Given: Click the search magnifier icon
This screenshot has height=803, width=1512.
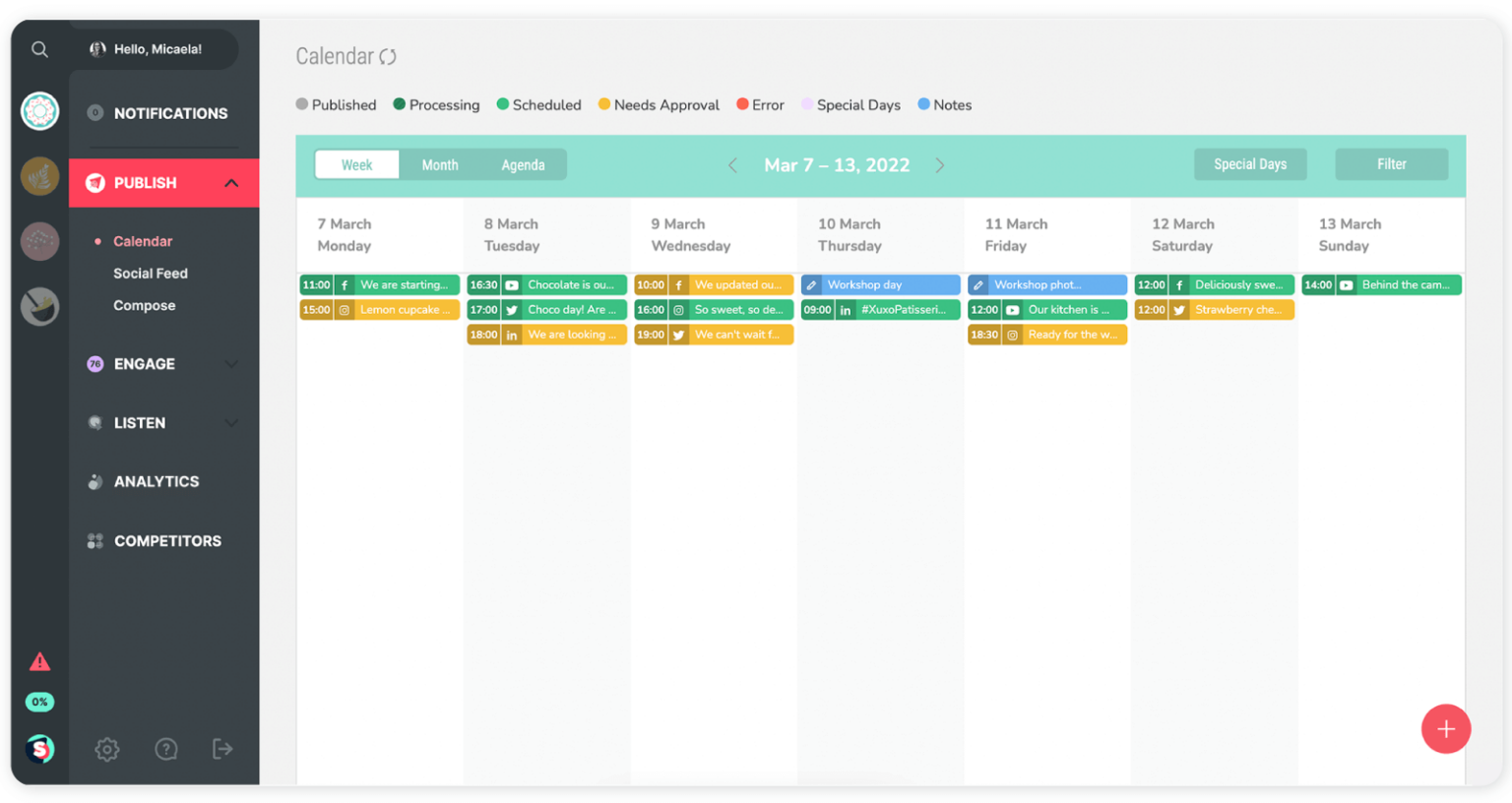Looking at the screenshot, I should [39, 49].
